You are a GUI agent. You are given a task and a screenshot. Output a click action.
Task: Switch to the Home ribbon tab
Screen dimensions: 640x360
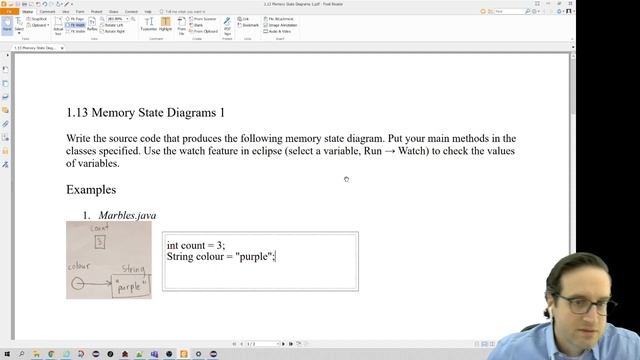tap(27, 11)
